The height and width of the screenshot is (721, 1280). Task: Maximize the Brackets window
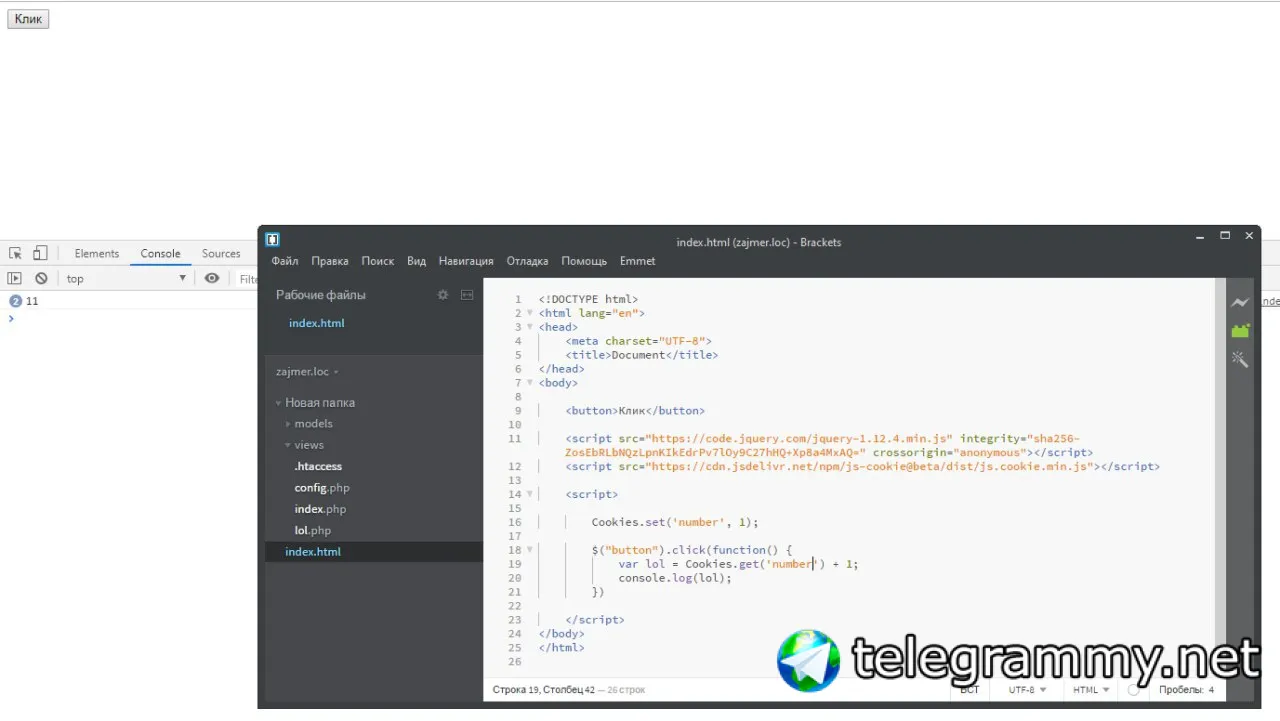(x=1225, y=236)
